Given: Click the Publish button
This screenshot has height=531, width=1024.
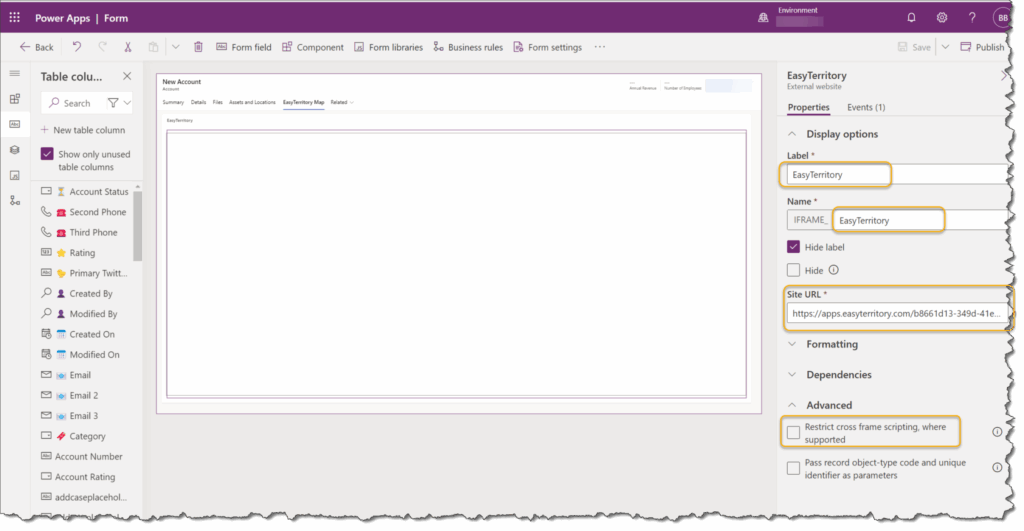Looking at the screenshot, I should click(983, 46).
